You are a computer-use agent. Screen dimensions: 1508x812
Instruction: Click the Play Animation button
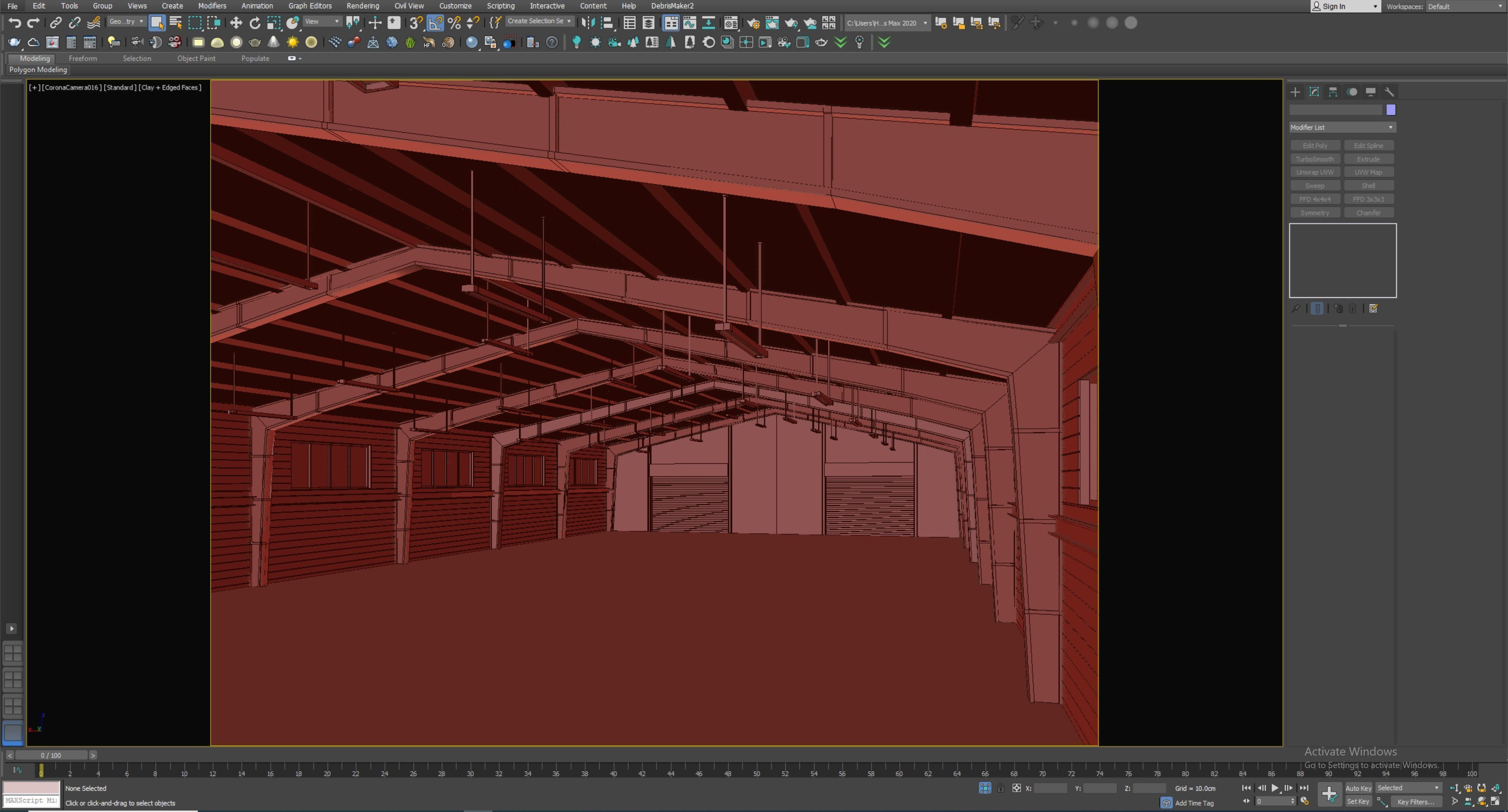1275,788
